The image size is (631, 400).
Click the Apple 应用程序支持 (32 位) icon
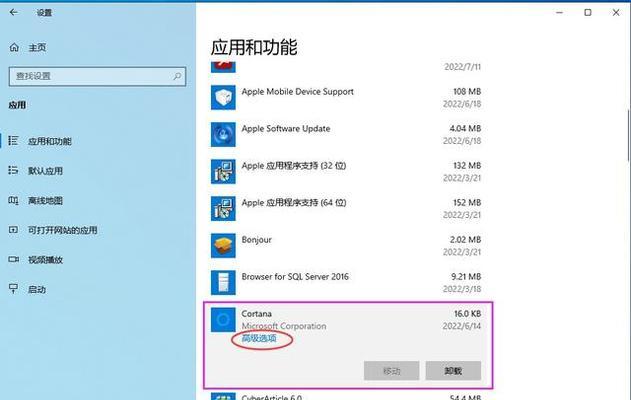pyautogui.click(x=223, y=171)
